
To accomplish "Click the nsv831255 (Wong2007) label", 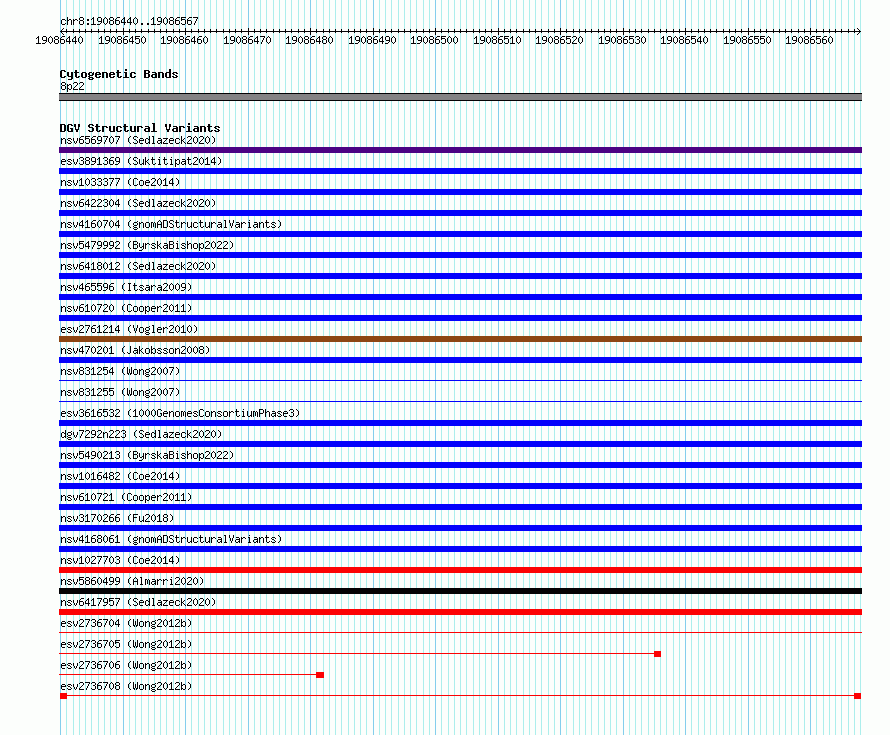I will [120, 392].
